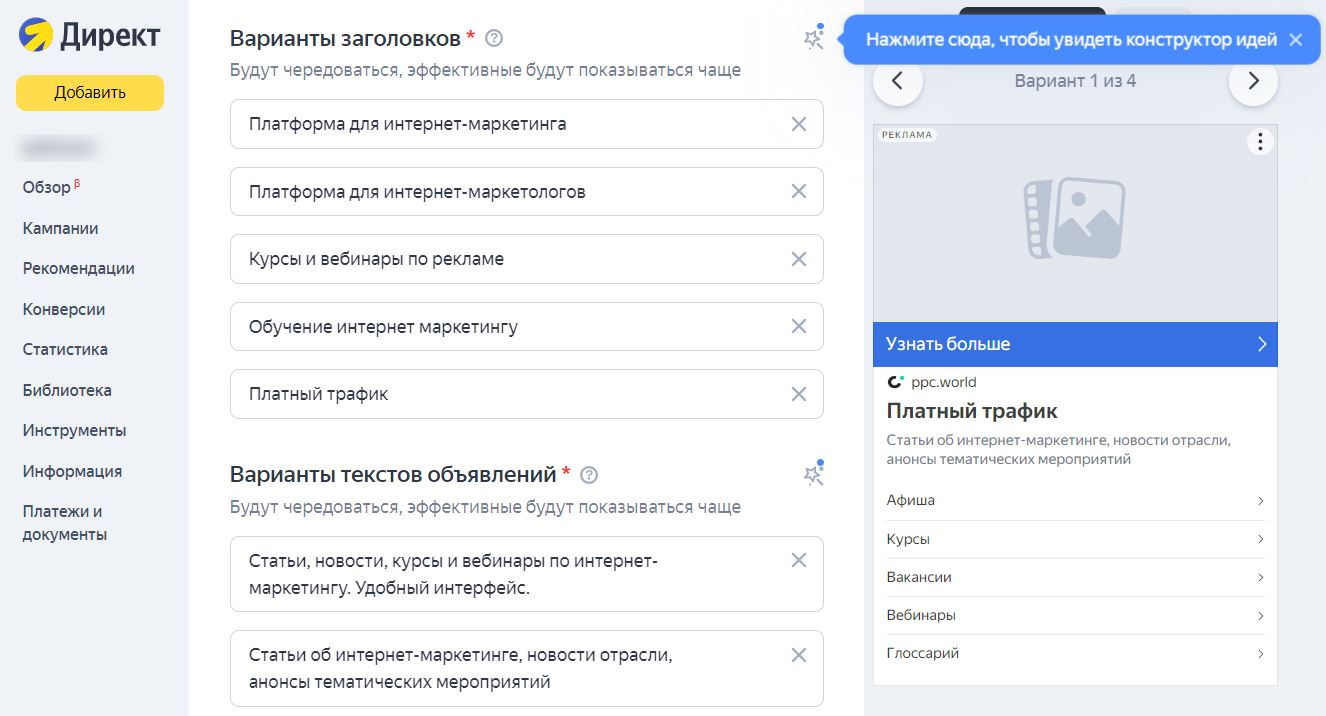Viewport: 1326px width, 716px height.
Task: Open "Платежи и документы" menu item
Action: tap(64, 523)
